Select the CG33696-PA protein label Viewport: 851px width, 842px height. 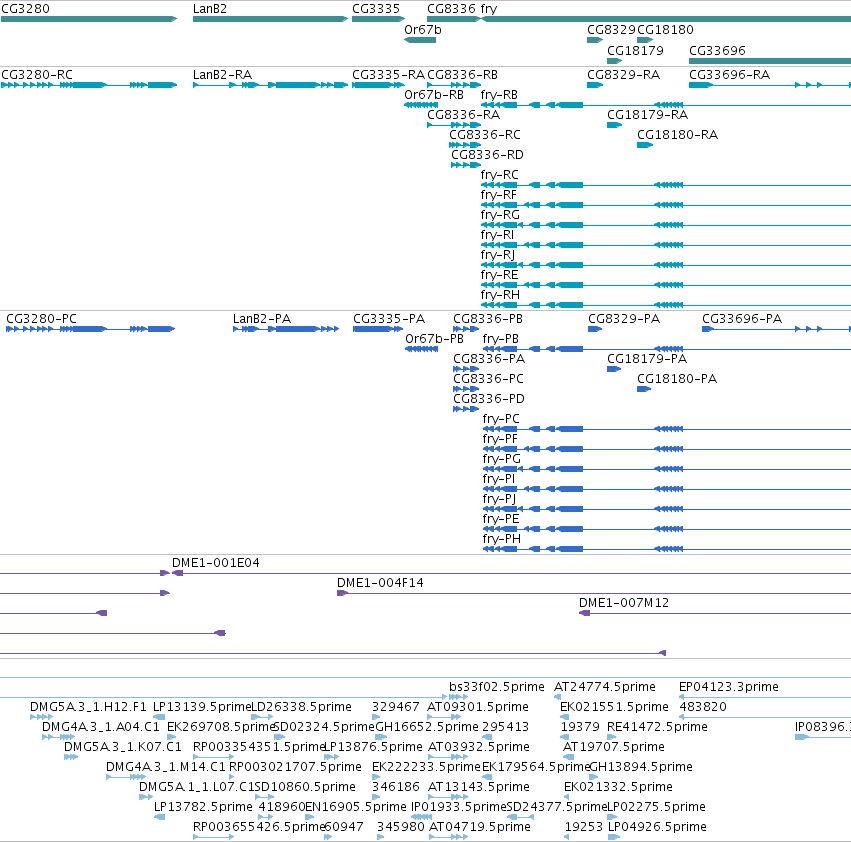point(741,319)
